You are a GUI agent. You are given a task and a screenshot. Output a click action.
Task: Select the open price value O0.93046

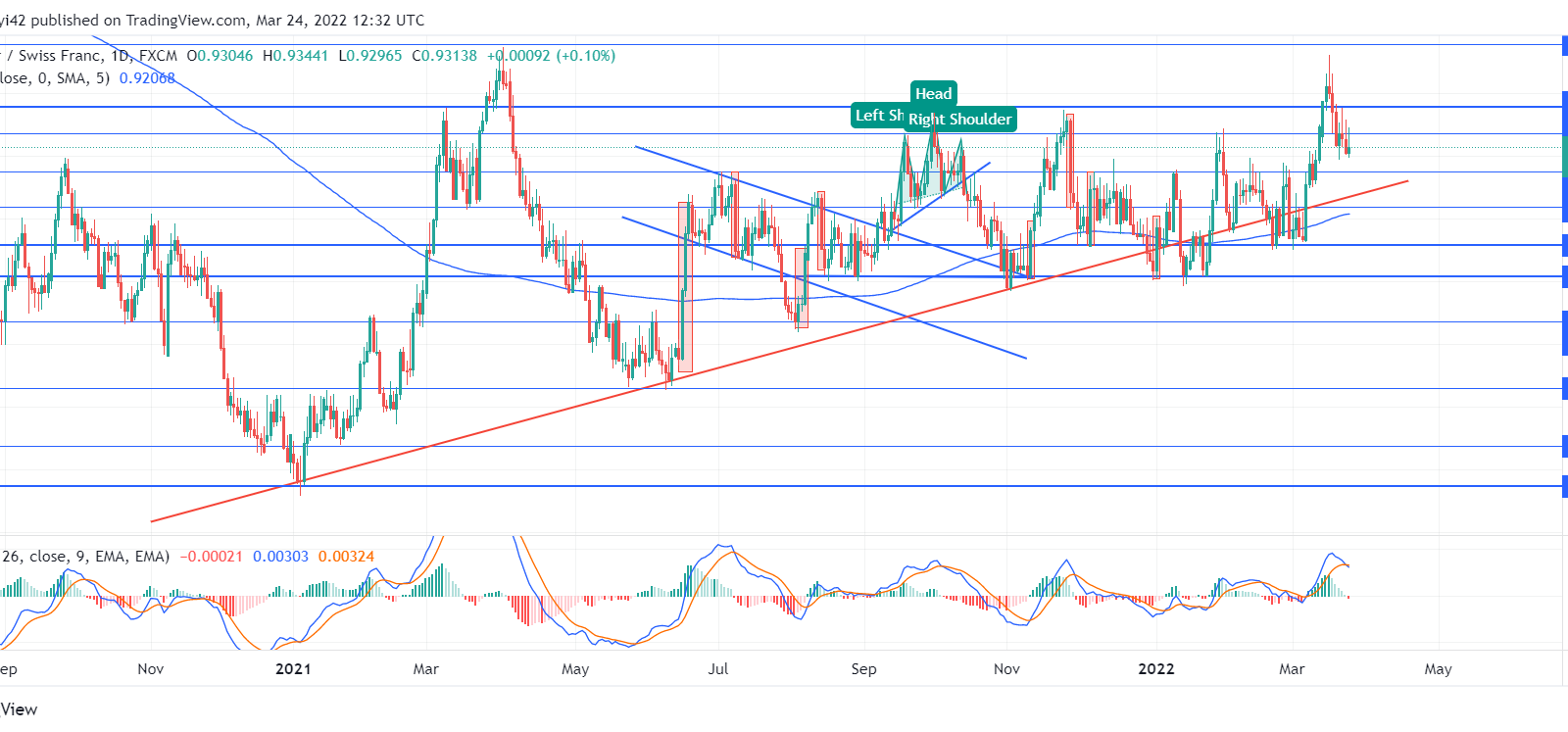point(220,56)
